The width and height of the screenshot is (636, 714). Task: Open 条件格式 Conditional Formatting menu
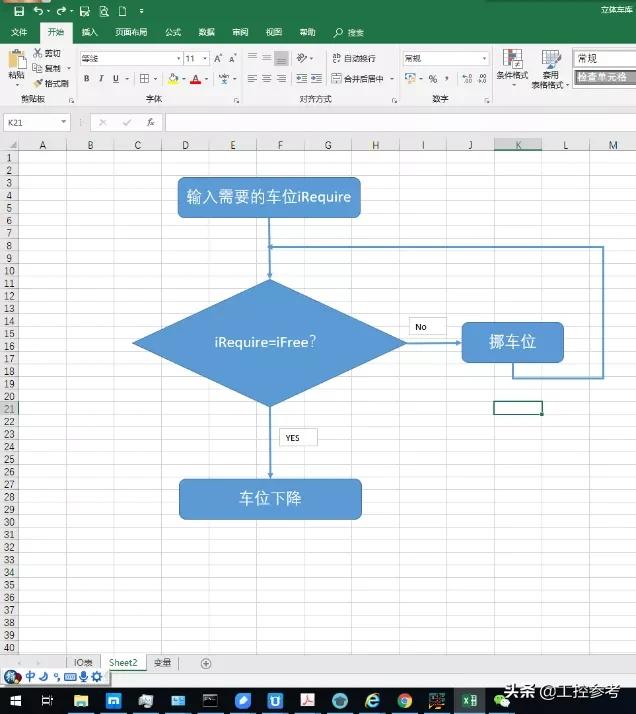pyautogui.click(x=513, y=67)
